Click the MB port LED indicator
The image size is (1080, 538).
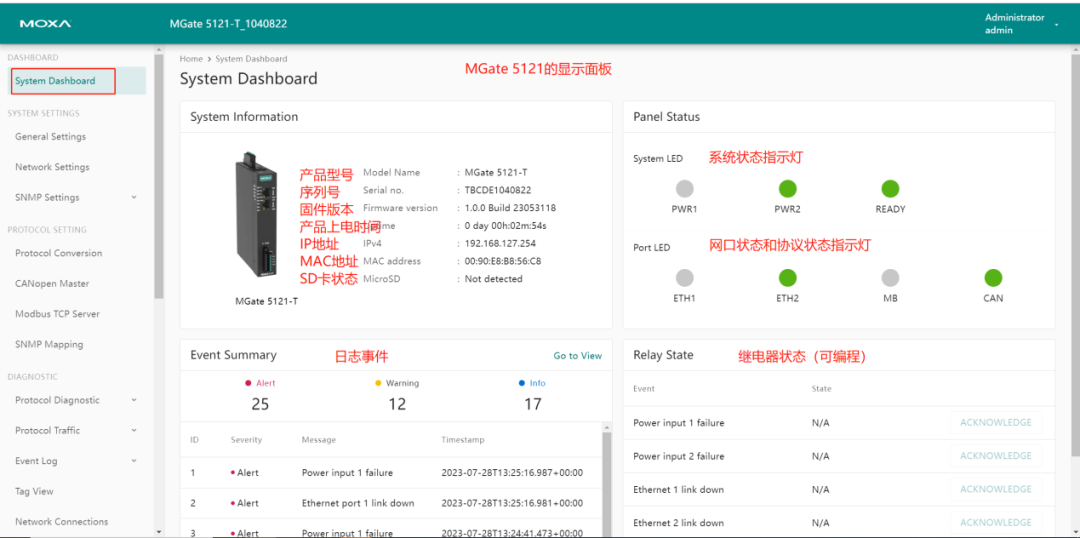[891, 278]
